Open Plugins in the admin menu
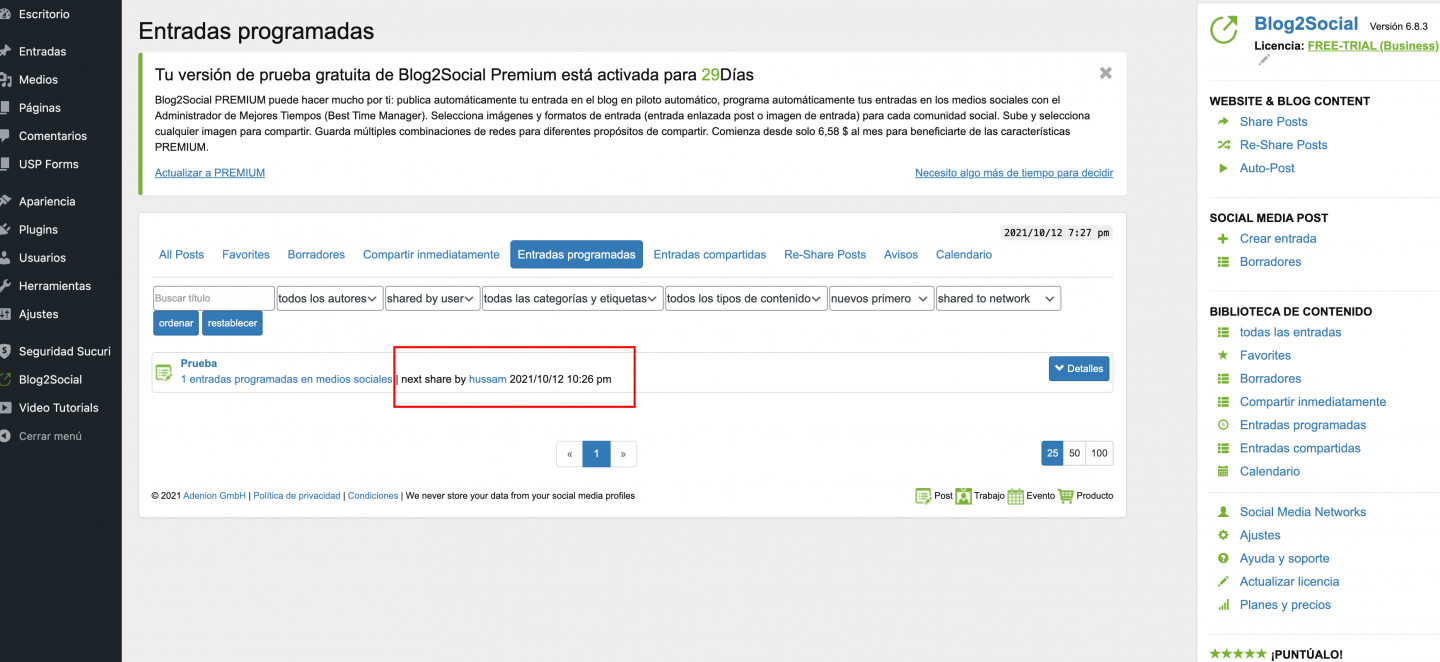The width and height of the screenshot is (1440, 662). (38, 229)
